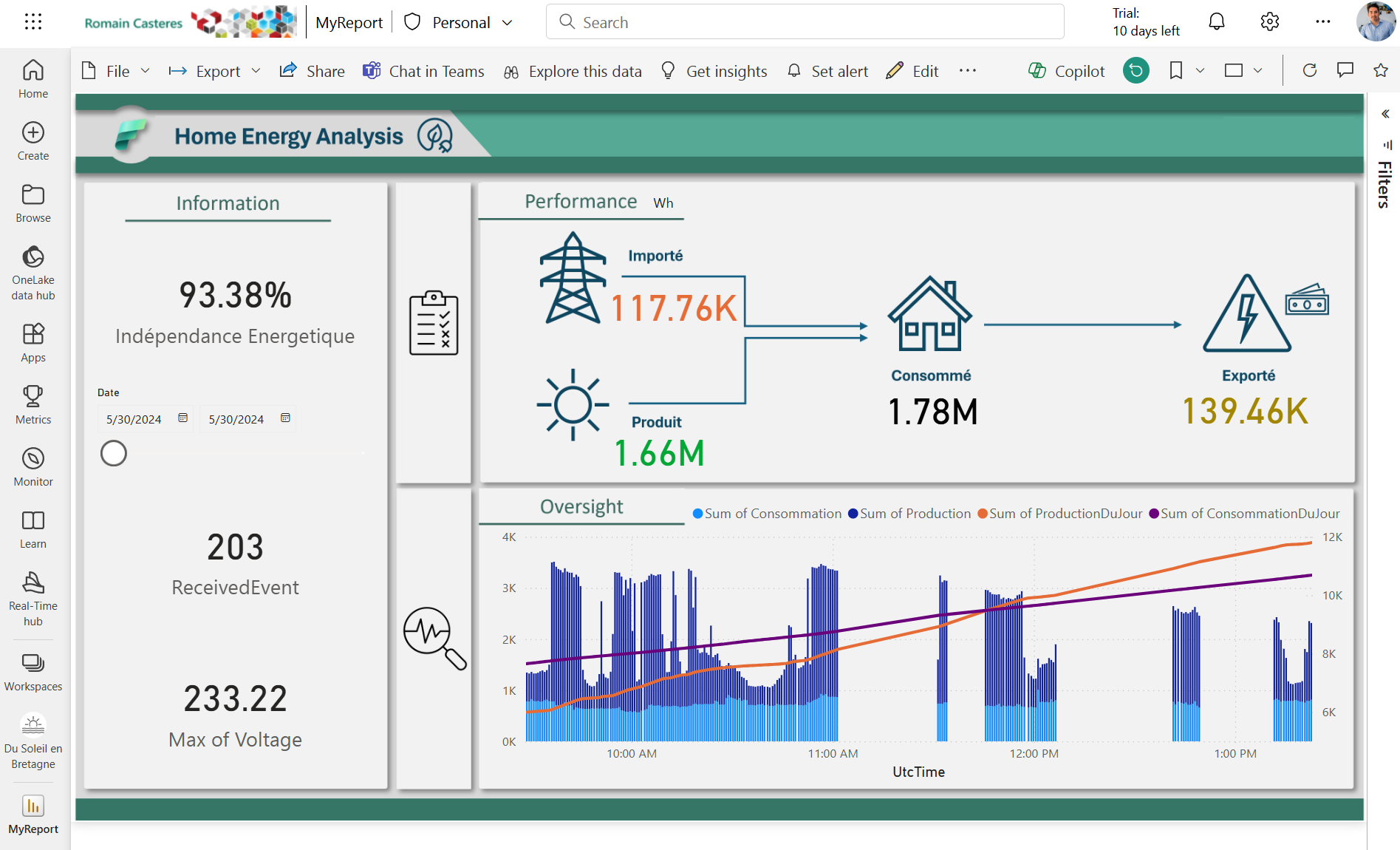Viewport: 1400px width, 850px height.
Task: Expand the Filters pane
Action: [1385, 114]
